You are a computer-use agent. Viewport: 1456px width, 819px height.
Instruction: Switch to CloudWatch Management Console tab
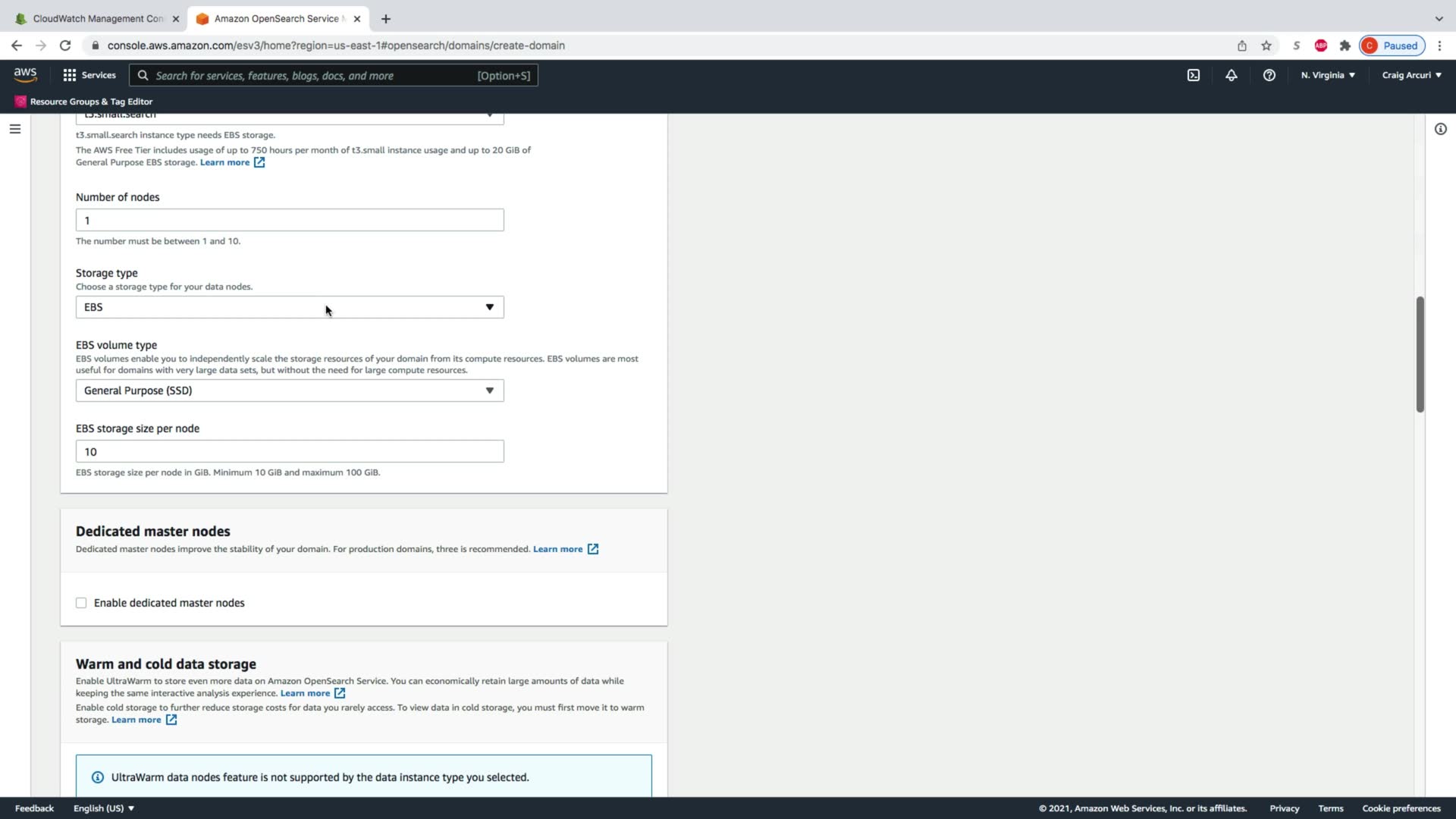coord(97,18)
